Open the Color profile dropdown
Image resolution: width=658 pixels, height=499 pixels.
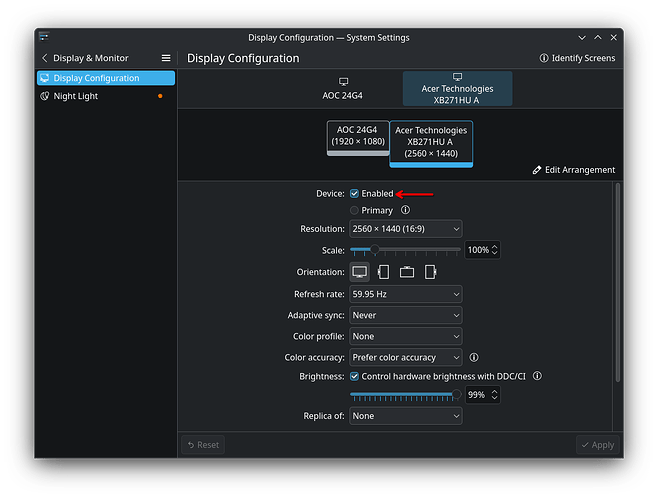pos(406,336)
